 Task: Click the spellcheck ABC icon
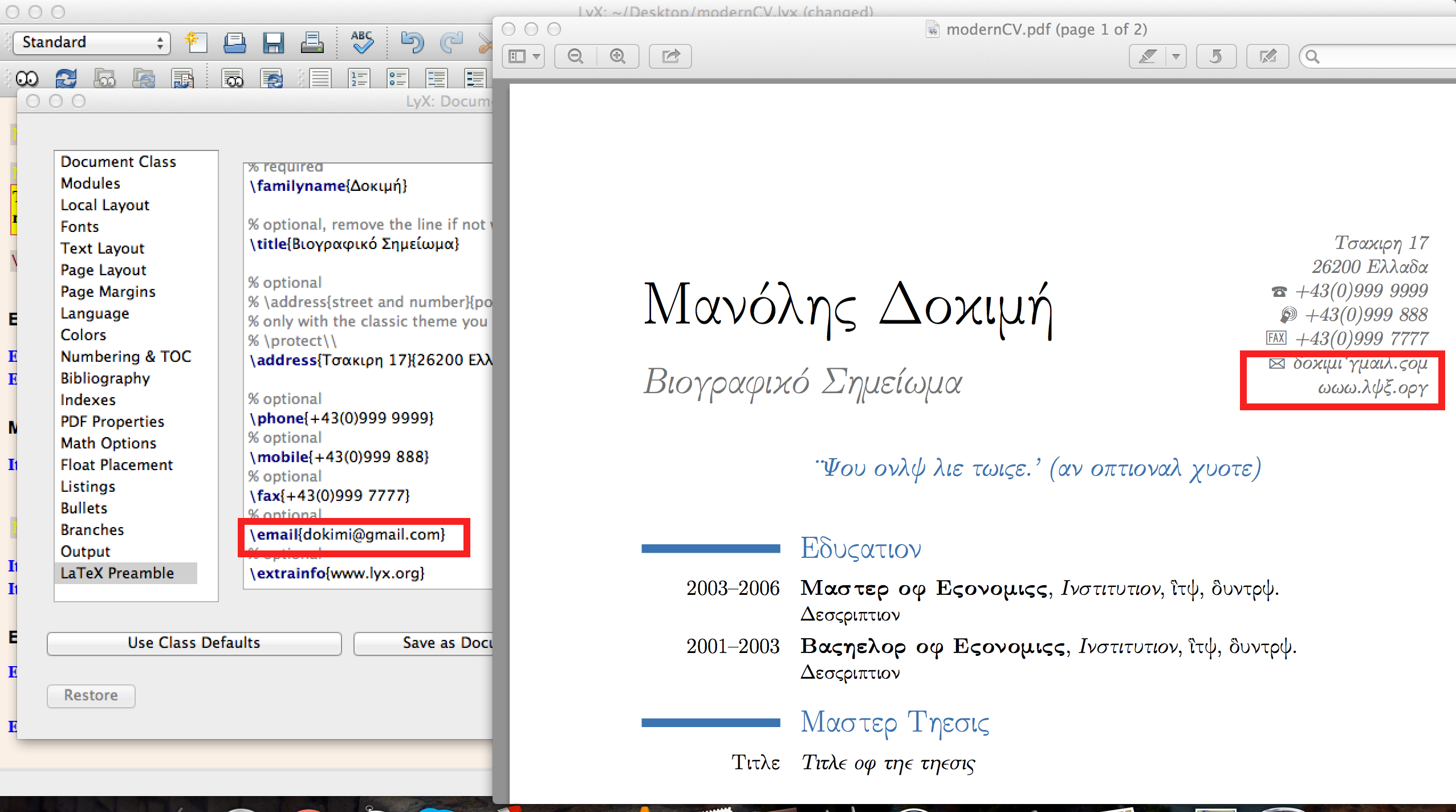click(361, 43)
